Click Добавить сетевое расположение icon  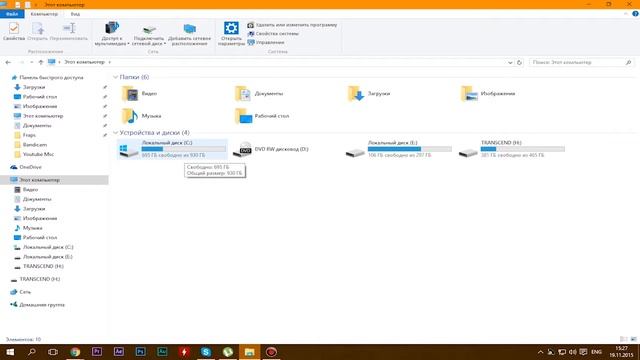[x=189, y=29]
